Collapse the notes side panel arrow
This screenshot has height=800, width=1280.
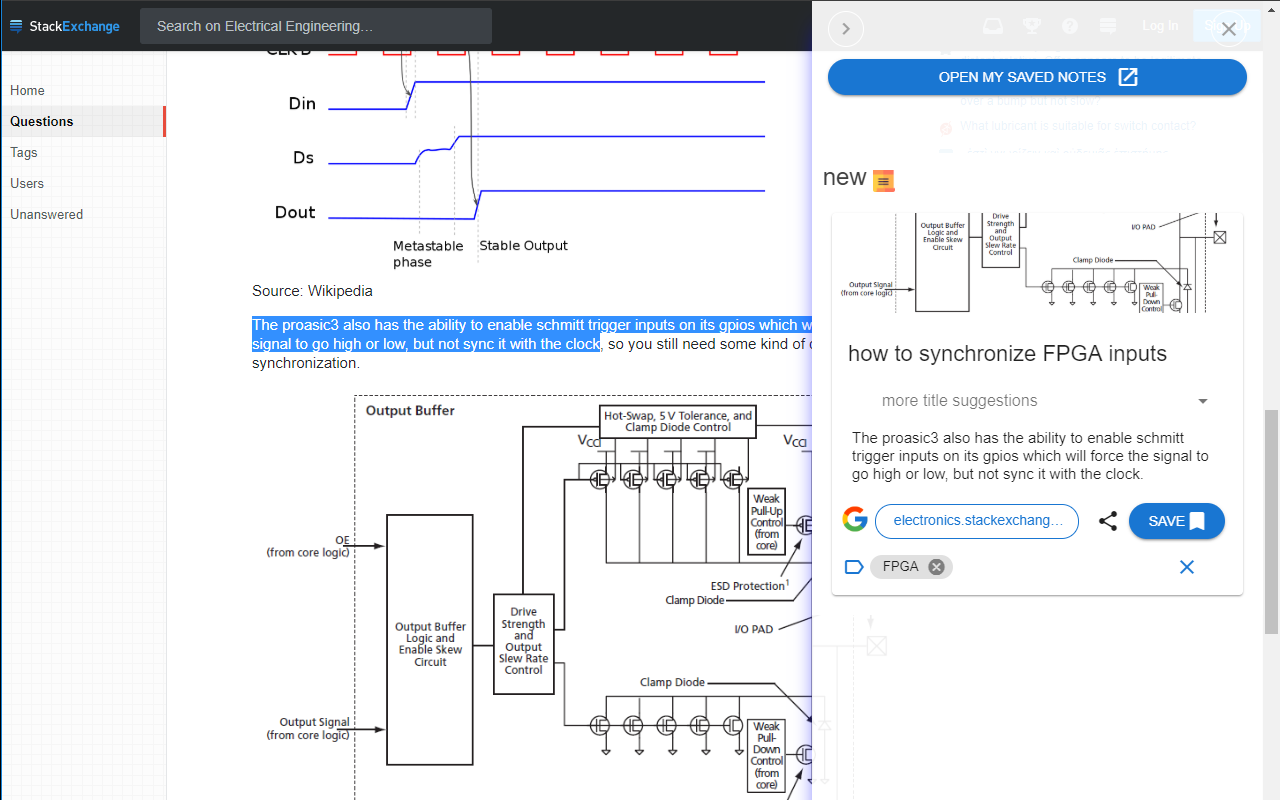coord(846,29)
